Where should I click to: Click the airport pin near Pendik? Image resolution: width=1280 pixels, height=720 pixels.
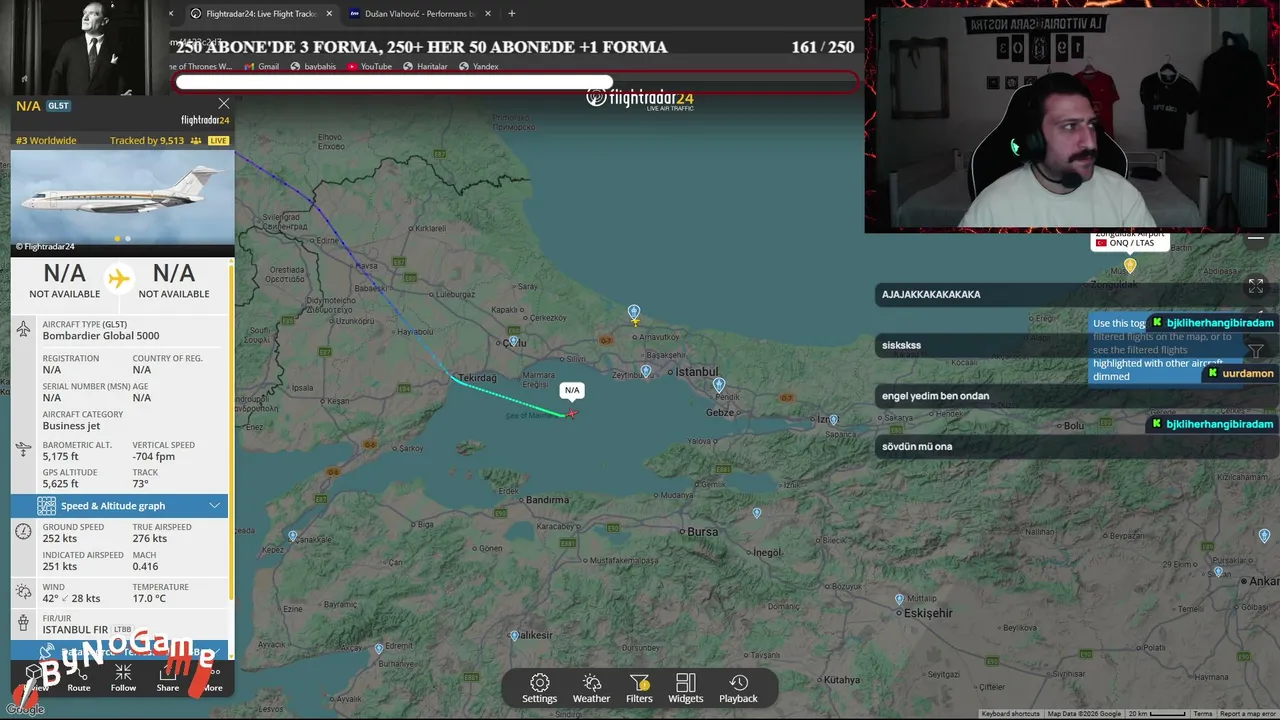(x=719, y=384)
